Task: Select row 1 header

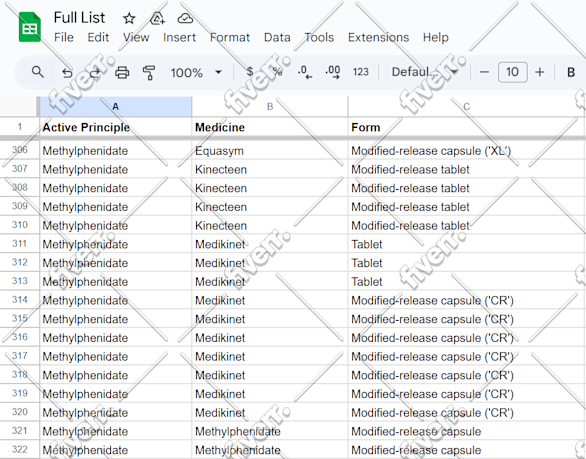Action: click(x=19, y=127)
